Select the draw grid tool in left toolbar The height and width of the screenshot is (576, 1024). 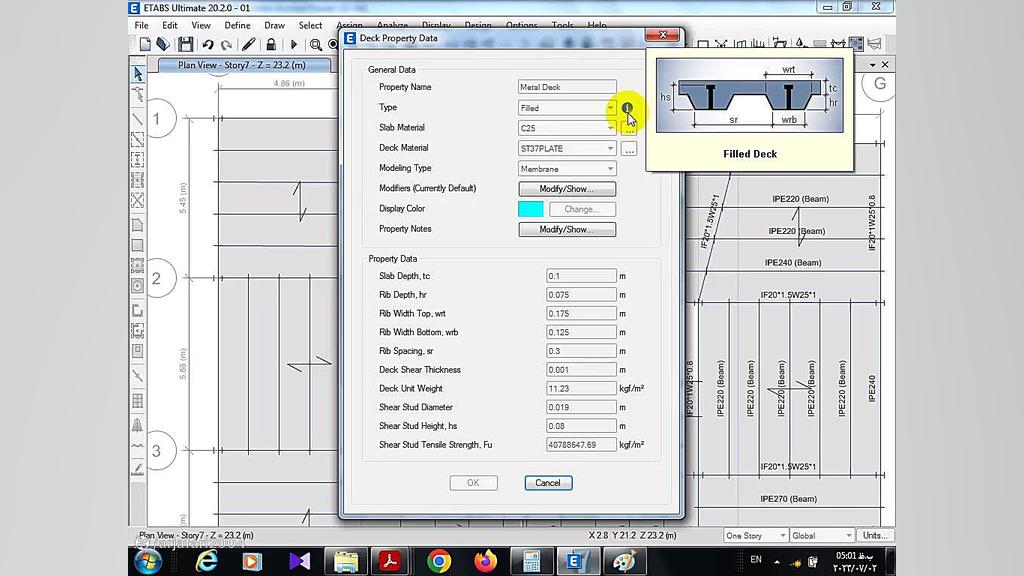click(x=138, y=401)
